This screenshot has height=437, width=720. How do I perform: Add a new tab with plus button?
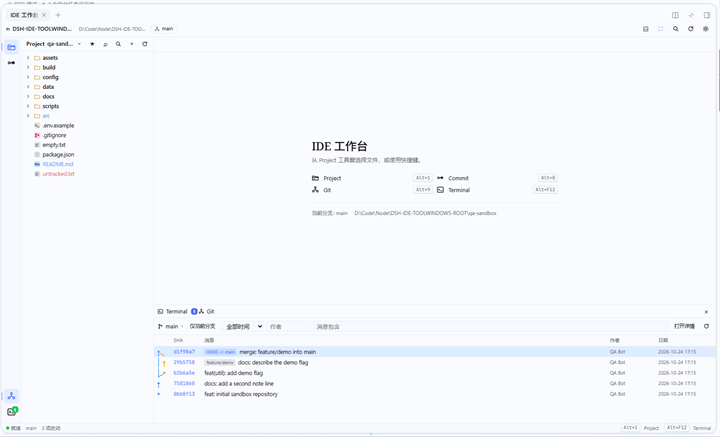coord(58,15)
